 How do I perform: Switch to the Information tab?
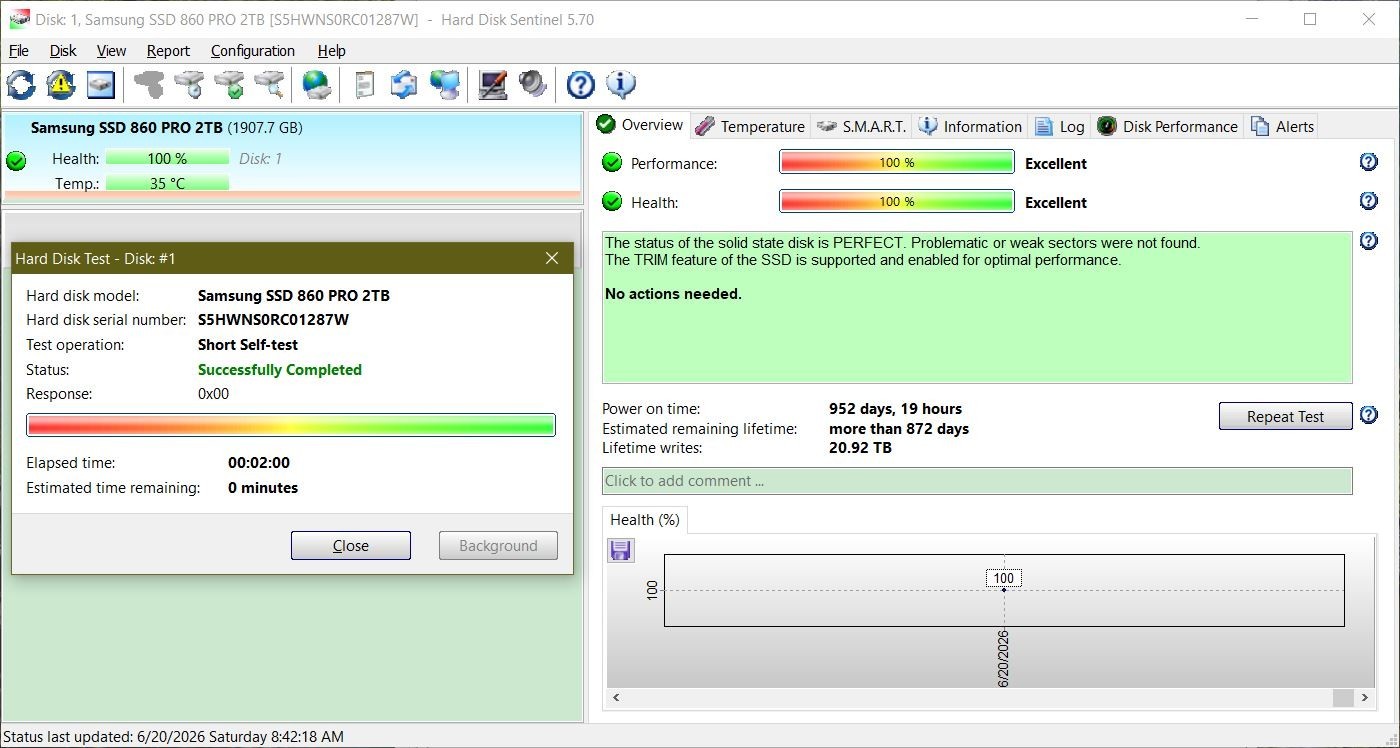pos(970,126)
